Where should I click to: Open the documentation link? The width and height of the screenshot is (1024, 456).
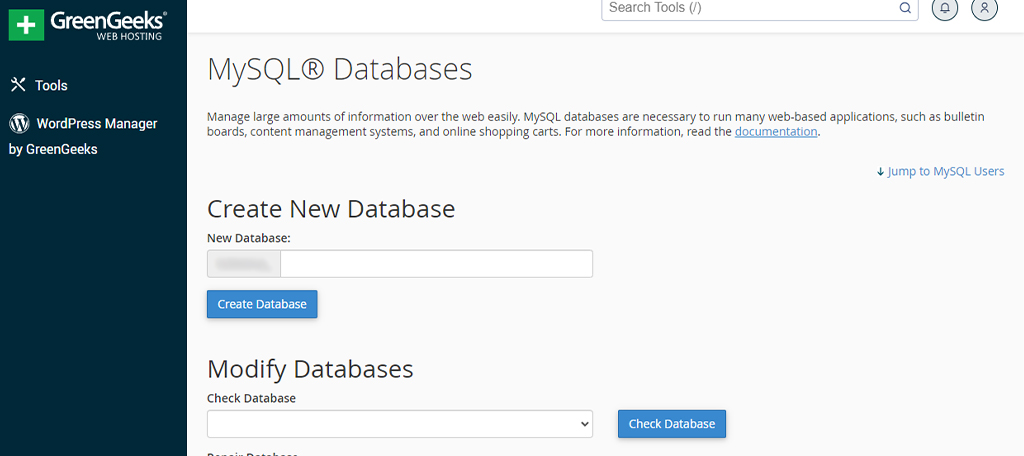click(x=776, y=131)
